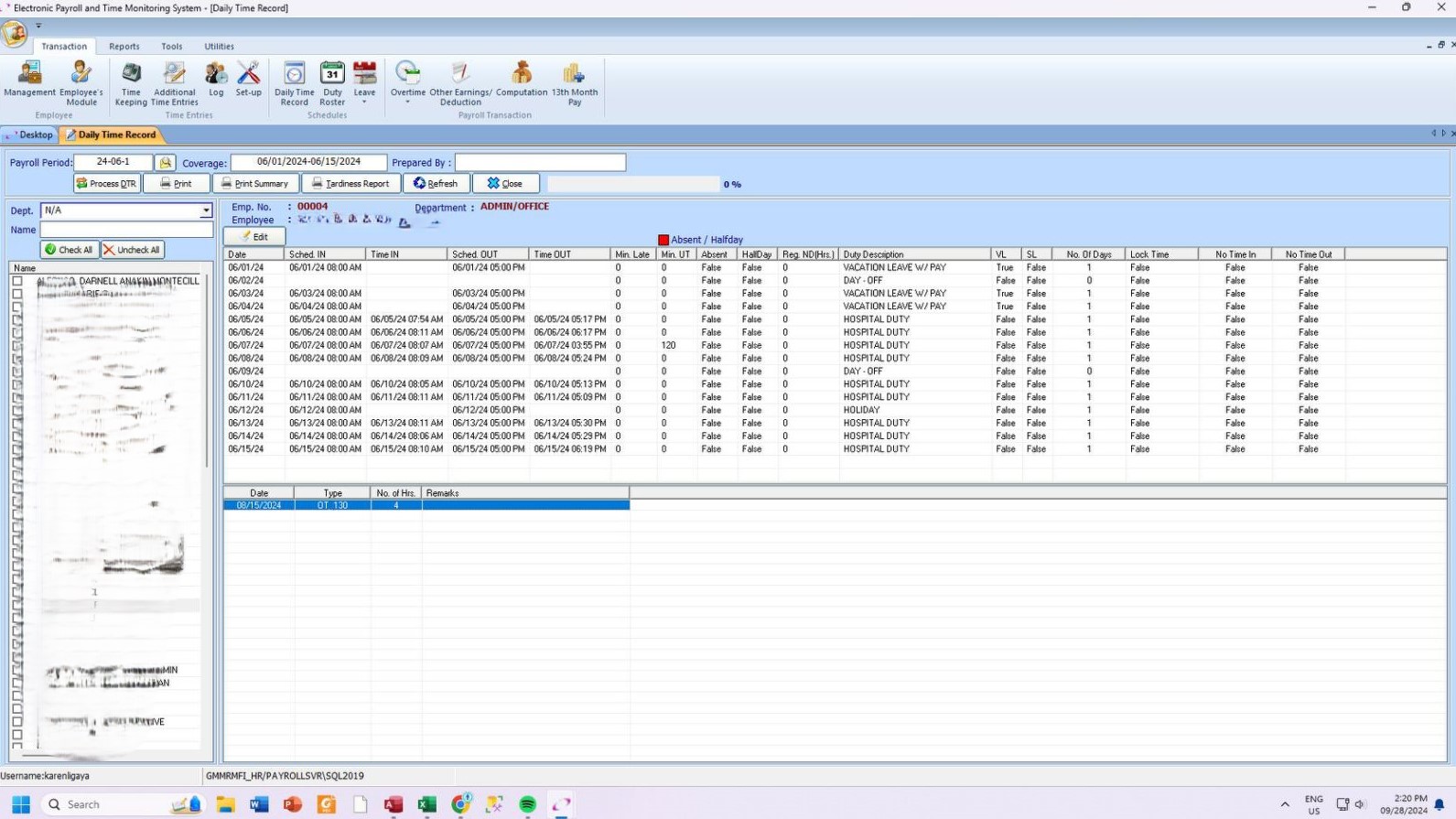The image size is (1456, 819).
Task: Open the Set-up tool
Action: tap(248, 80)
